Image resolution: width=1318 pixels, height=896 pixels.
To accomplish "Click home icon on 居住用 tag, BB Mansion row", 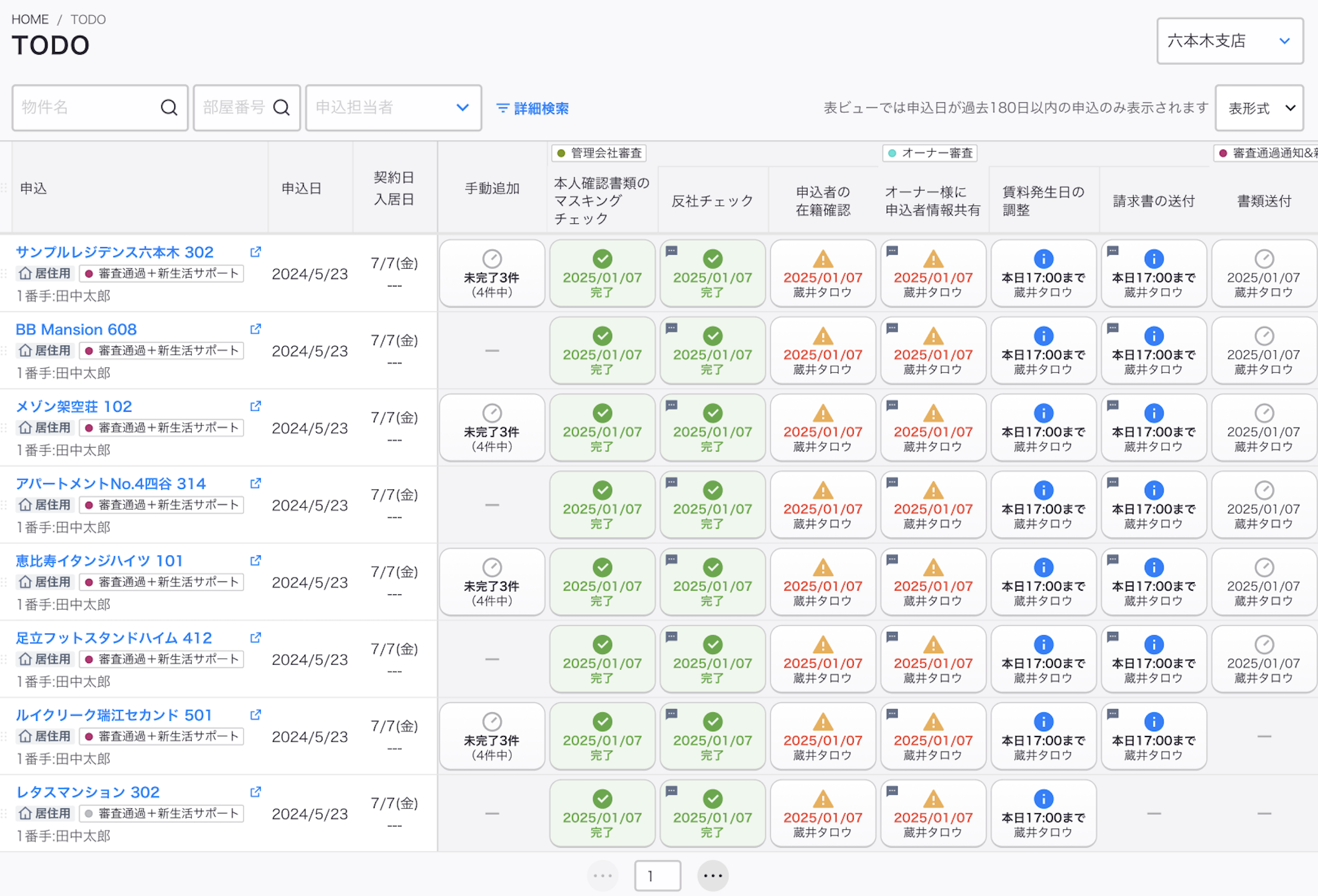I will [x=25, y=350].
